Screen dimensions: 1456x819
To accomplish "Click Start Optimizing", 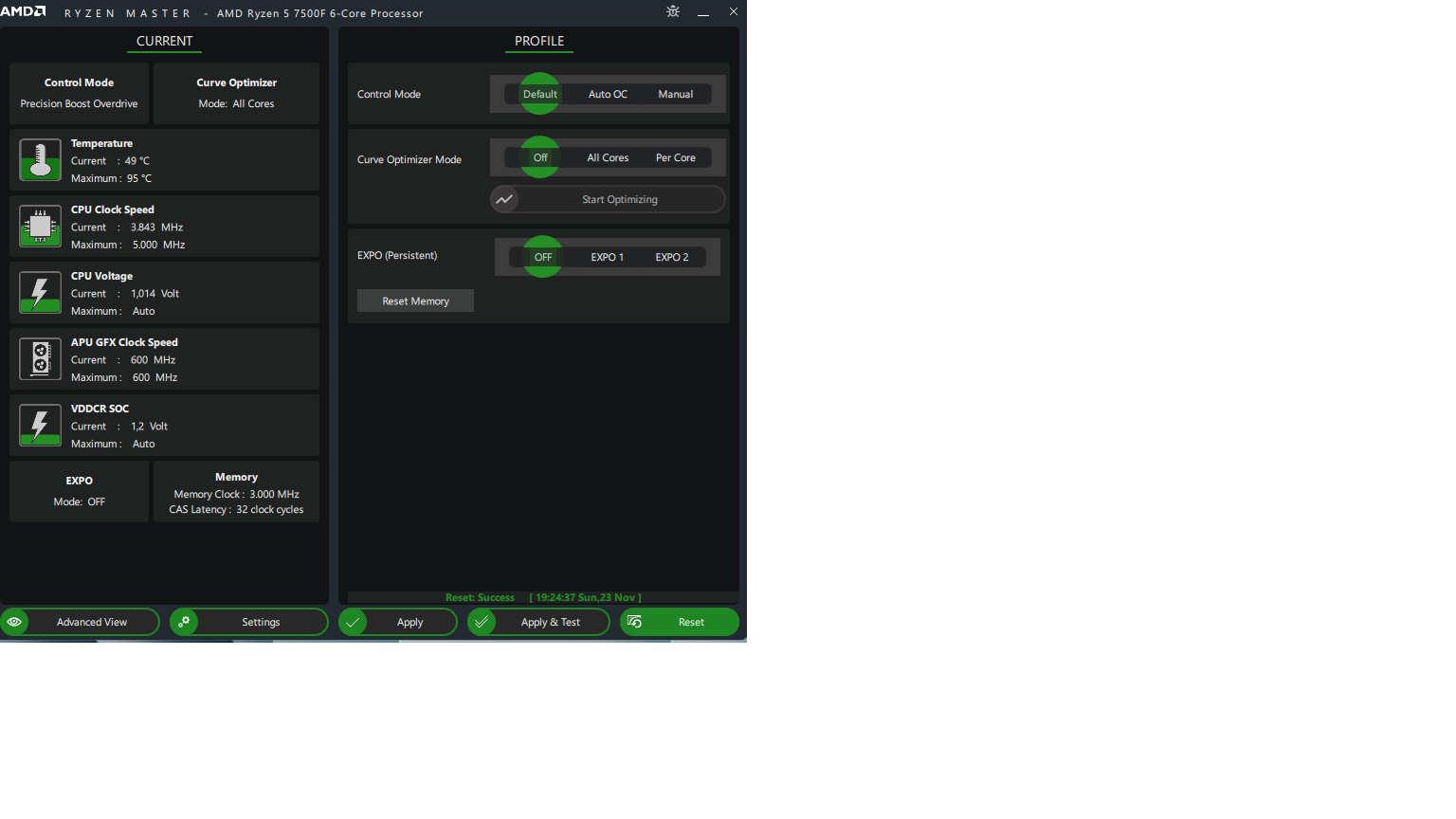I will pos(608,199).
